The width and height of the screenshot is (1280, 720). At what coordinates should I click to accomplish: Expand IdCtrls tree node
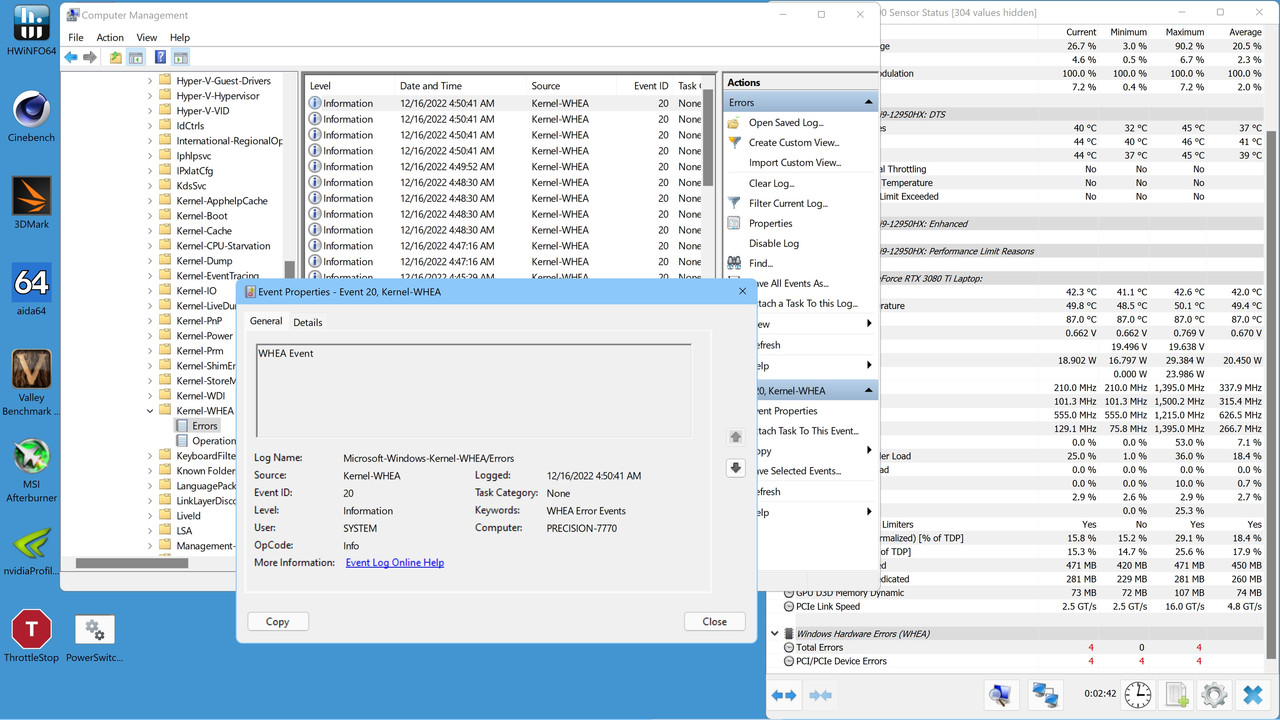pos(151,126)
